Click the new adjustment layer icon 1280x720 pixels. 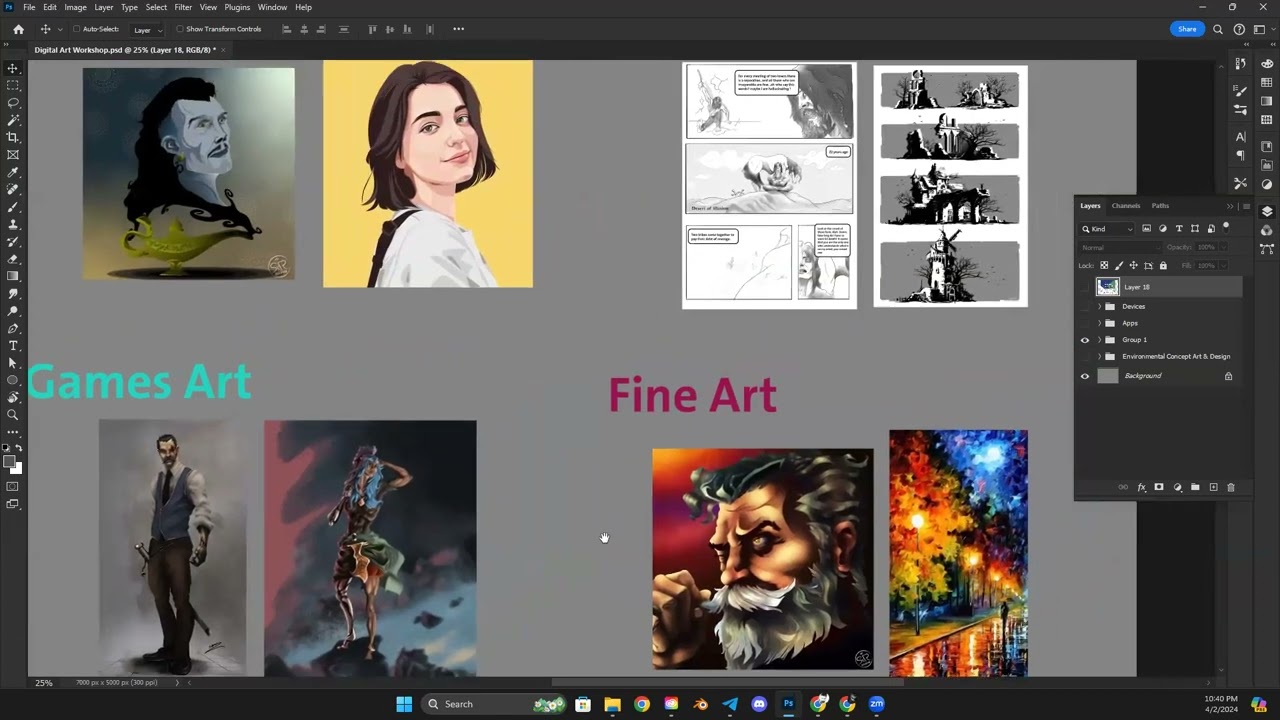pos(1177,487)
